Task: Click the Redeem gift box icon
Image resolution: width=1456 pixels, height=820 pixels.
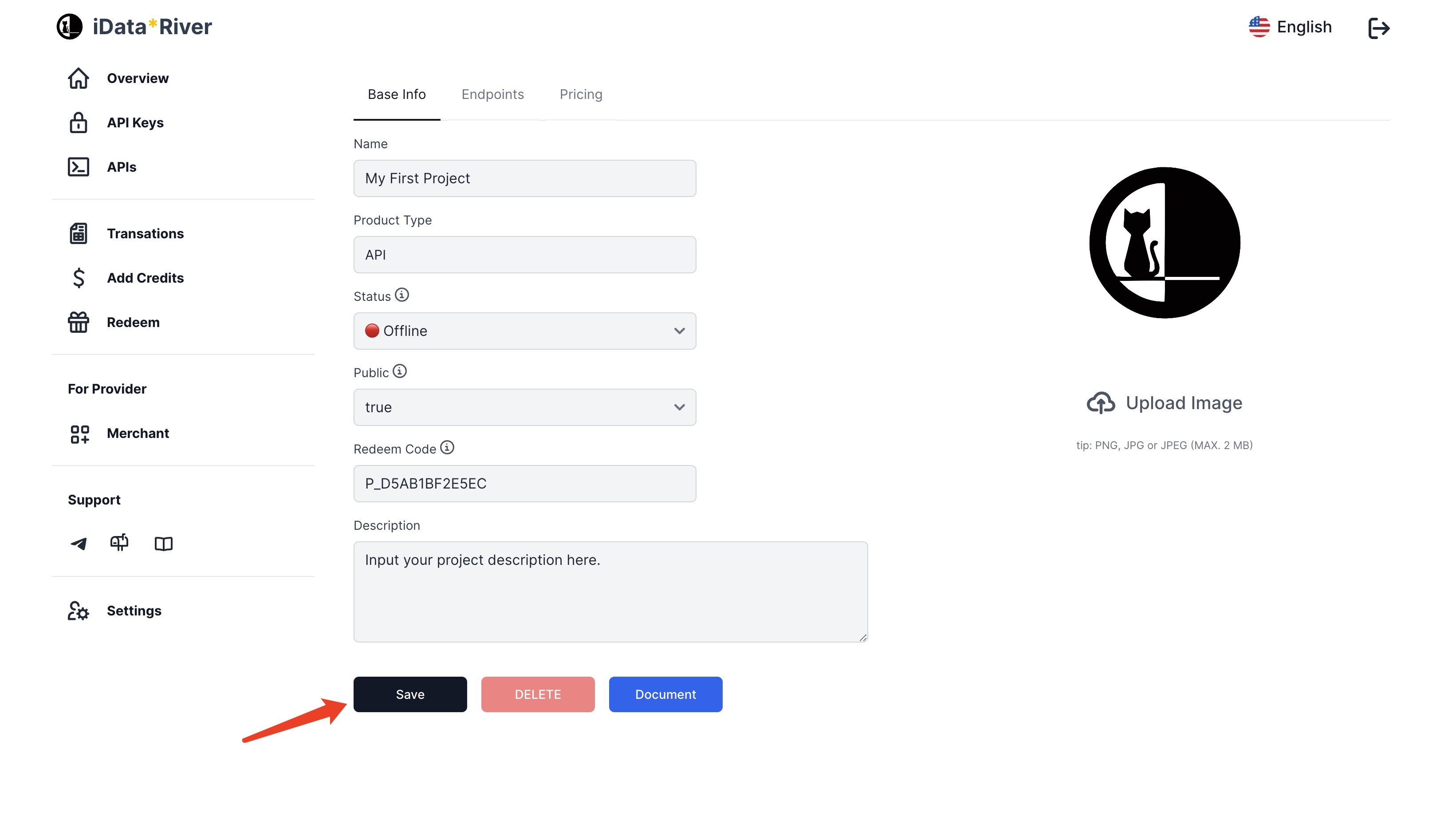Action: click(x=78, y=321)
